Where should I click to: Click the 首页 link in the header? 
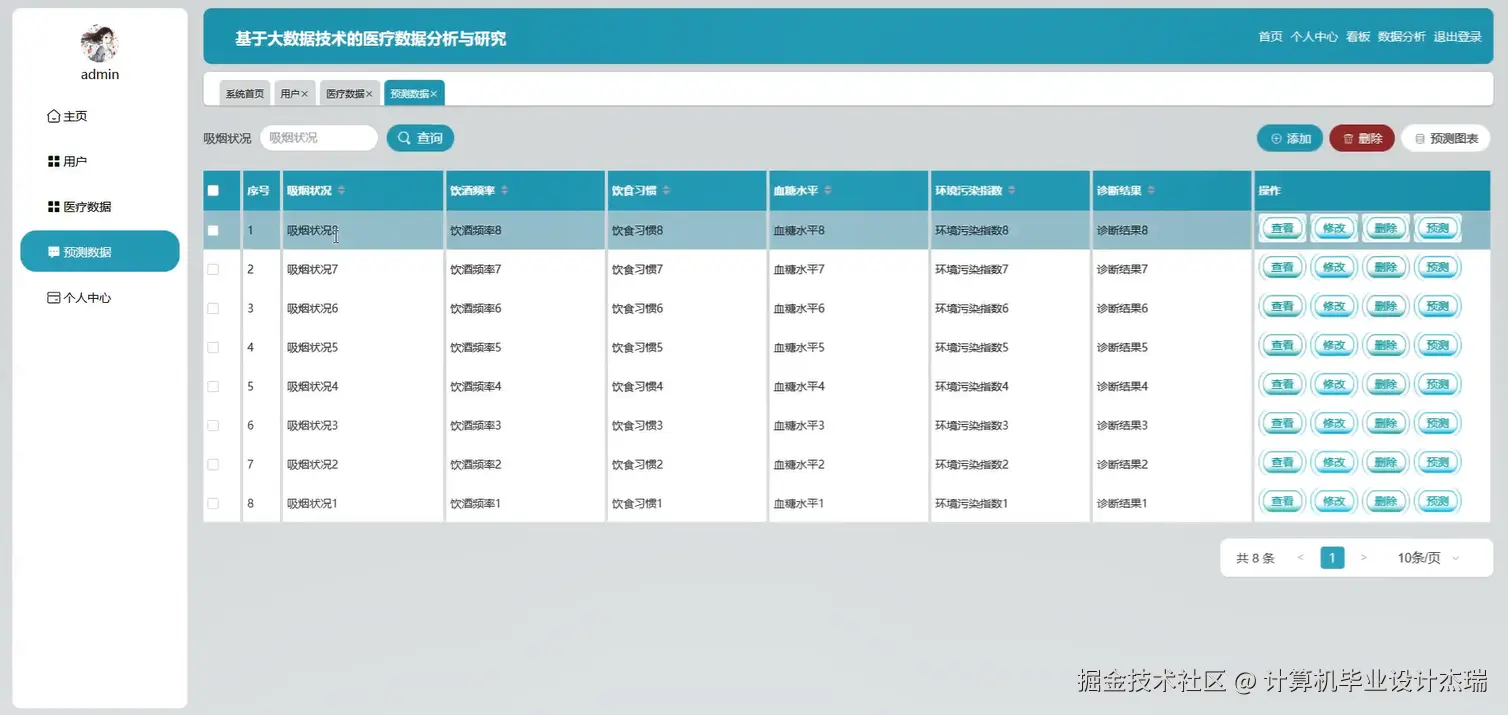[x=1270, y=37]
